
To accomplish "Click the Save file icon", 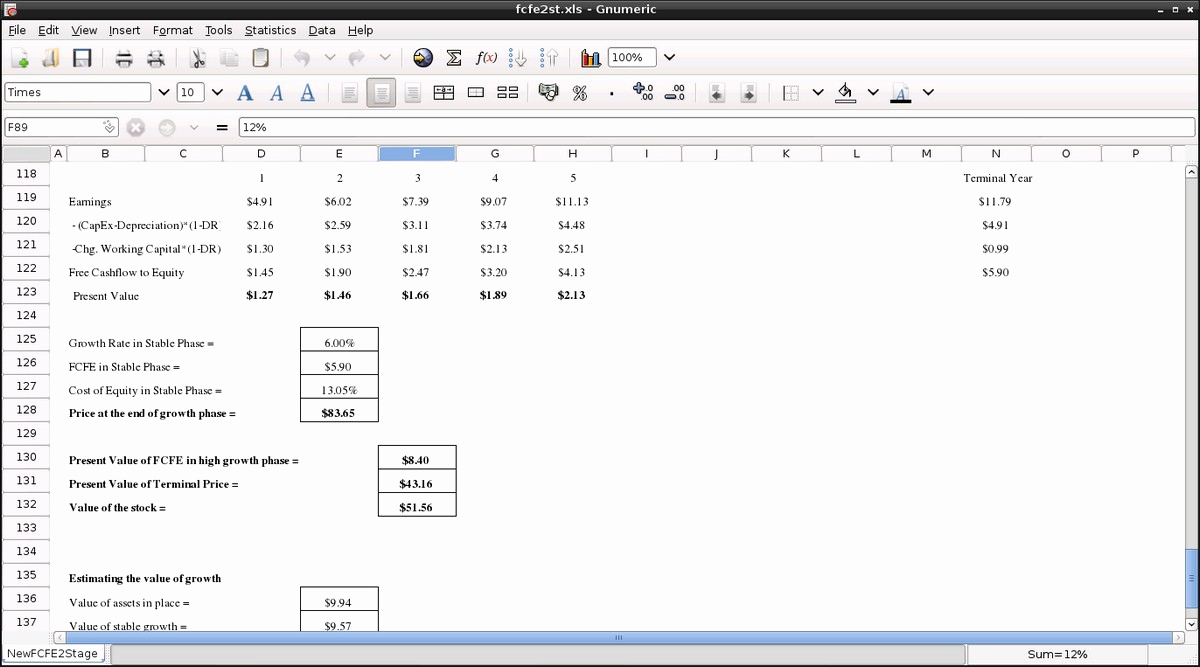I will click(x=82, y=58).
